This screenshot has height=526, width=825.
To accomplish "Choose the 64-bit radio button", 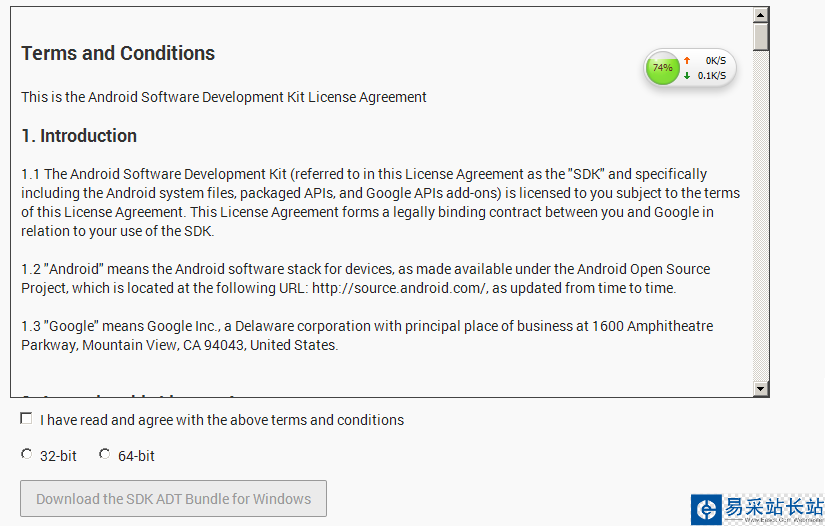I will coord(105,455).
